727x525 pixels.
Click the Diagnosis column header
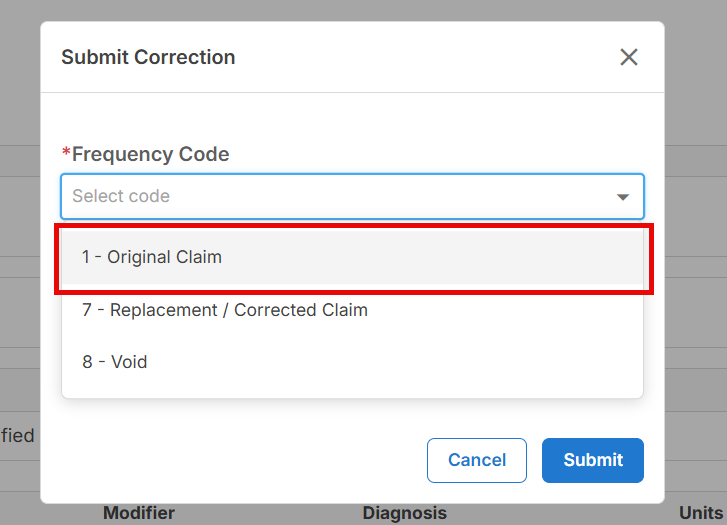click(404, 513)
